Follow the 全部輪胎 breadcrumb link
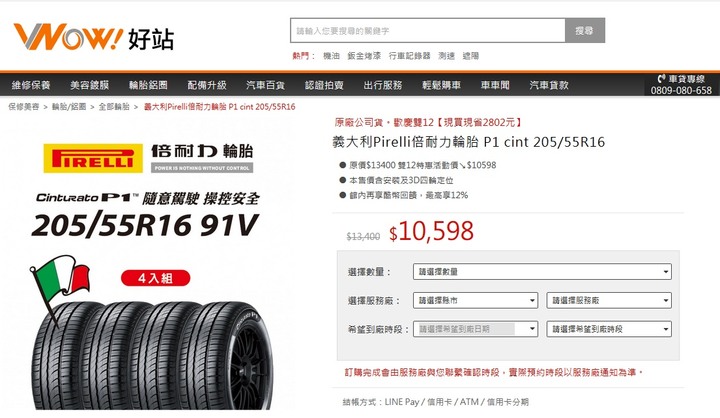Image resolution: width=720 pixels, height=418 pixels. pos(114,107)
